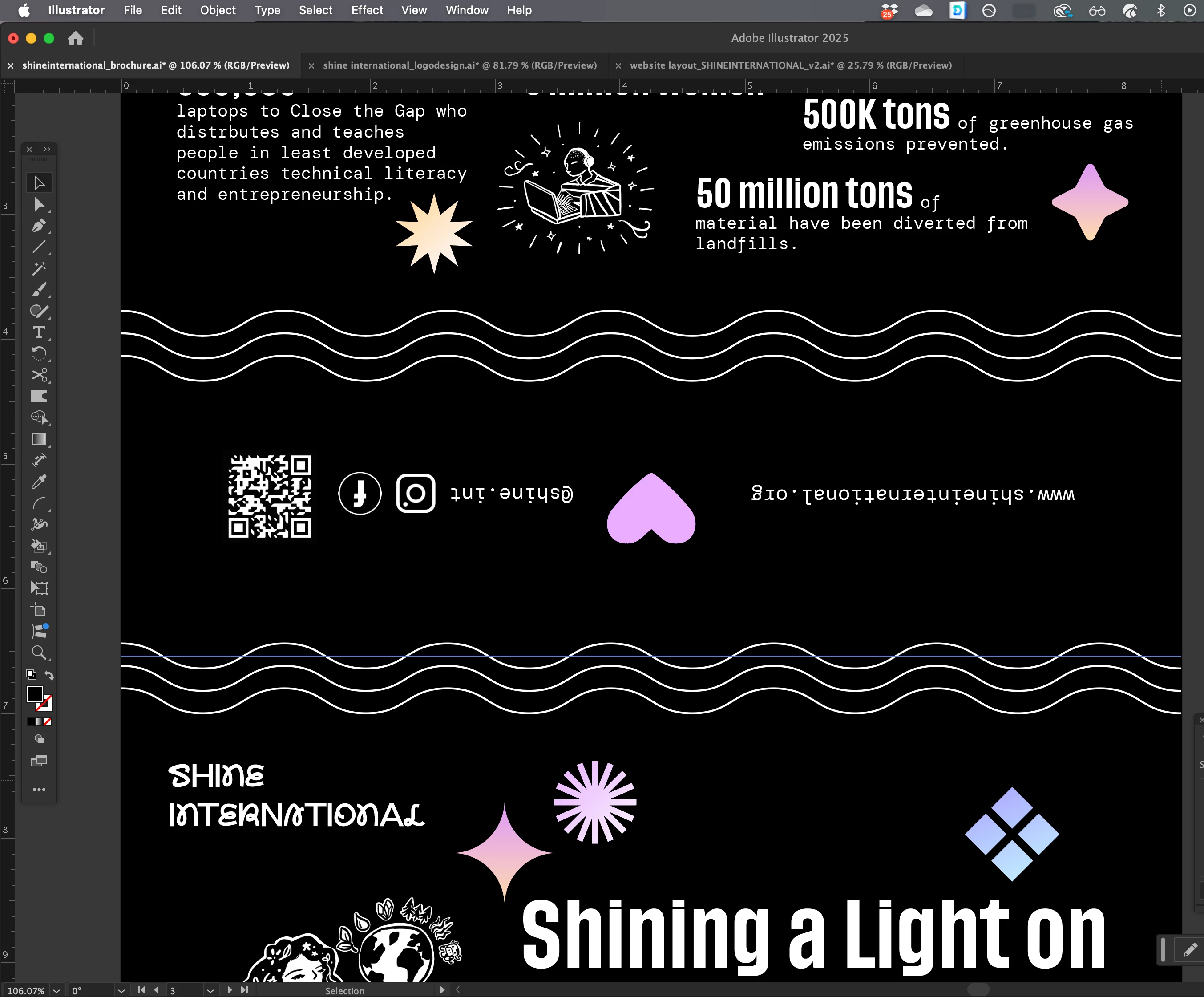
Task: Select the Gradient tool
Action: (x=39, y=439)
